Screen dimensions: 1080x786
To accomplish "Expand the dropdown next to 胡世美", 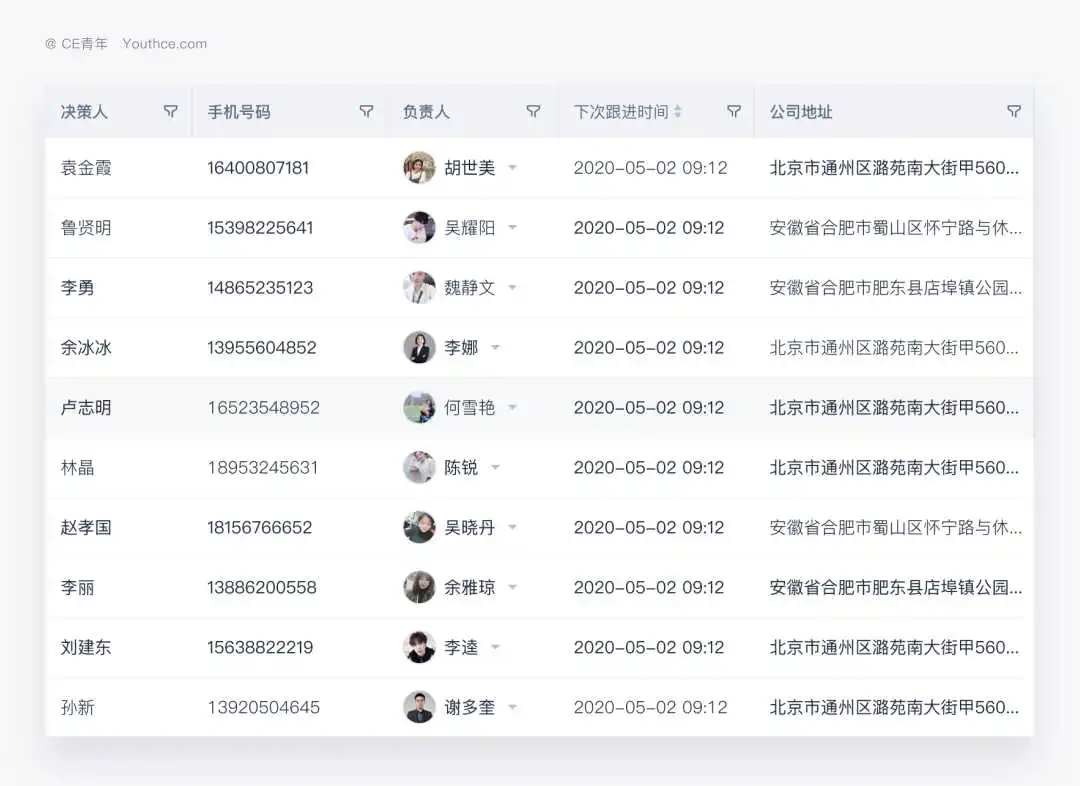I will pos(513,168).
